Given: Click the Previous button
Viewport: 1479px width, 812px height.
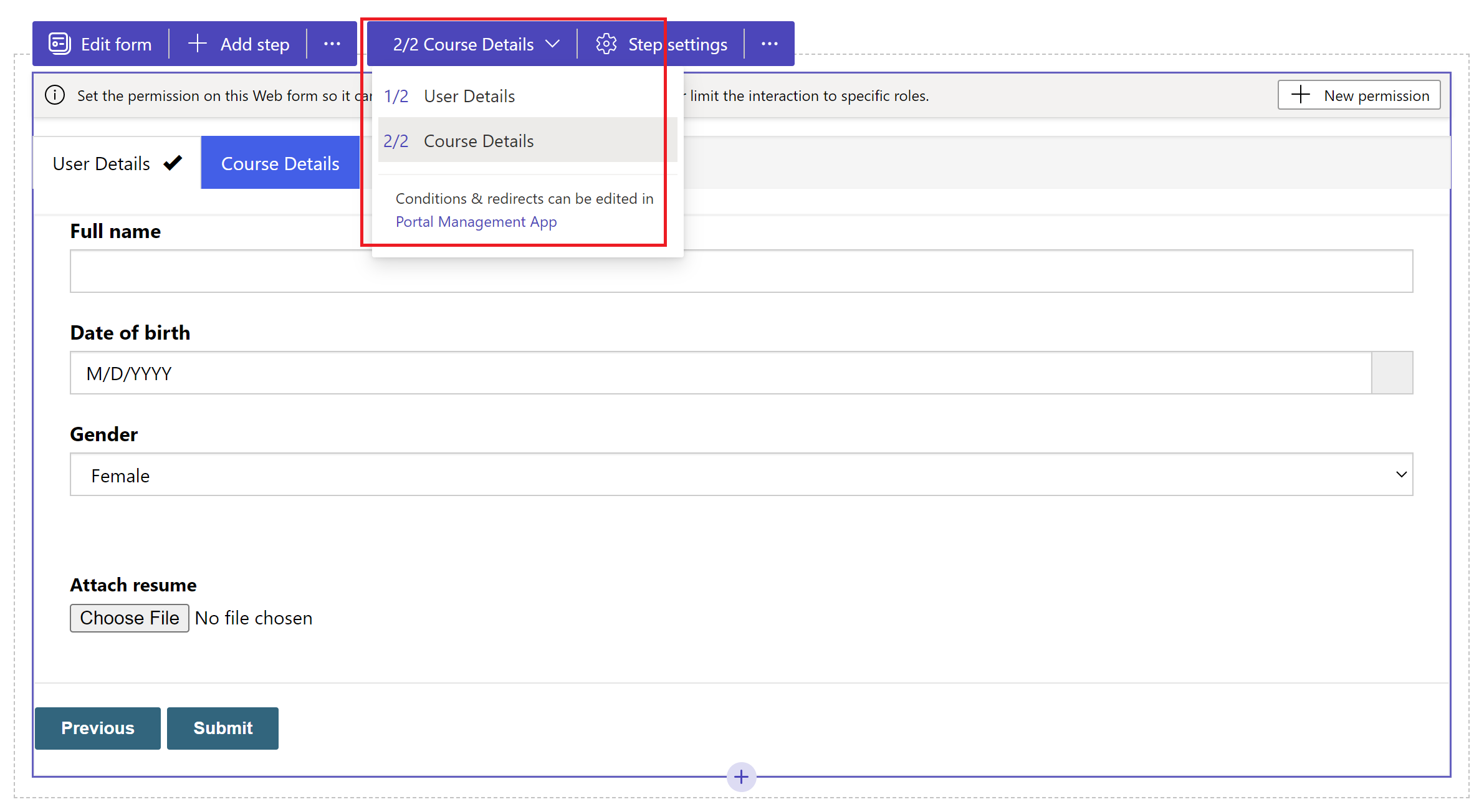Looking at the screenshot, I should click(x=97, y=727).
